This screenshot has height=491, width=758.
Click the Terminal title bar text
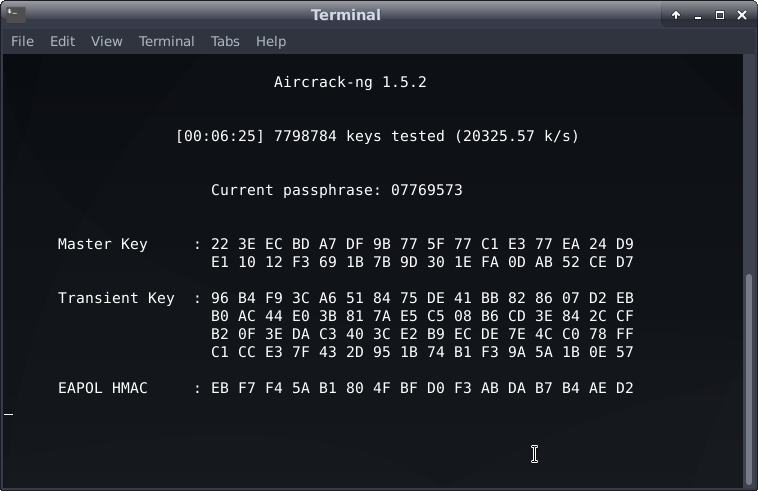click(x=346, y=14)
